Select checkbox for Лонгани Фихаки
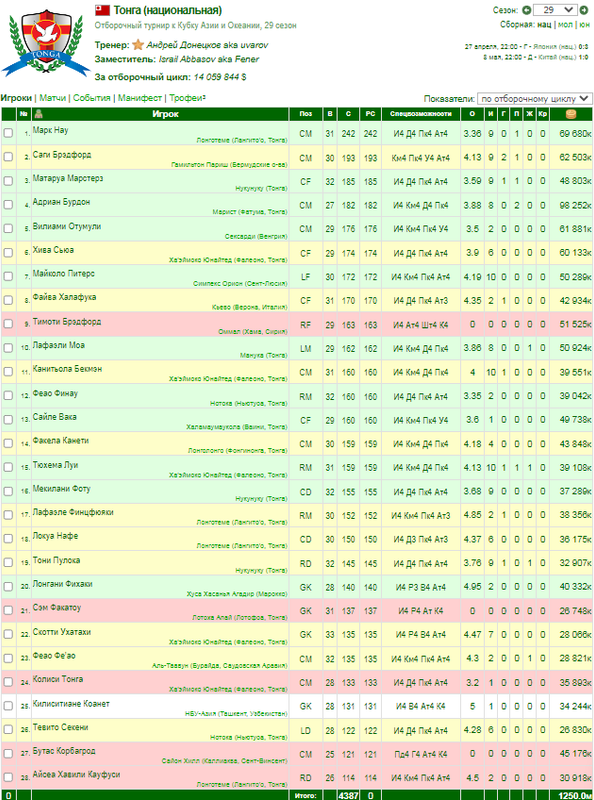This screenshot has width=594, height=800. click(8, 586)
